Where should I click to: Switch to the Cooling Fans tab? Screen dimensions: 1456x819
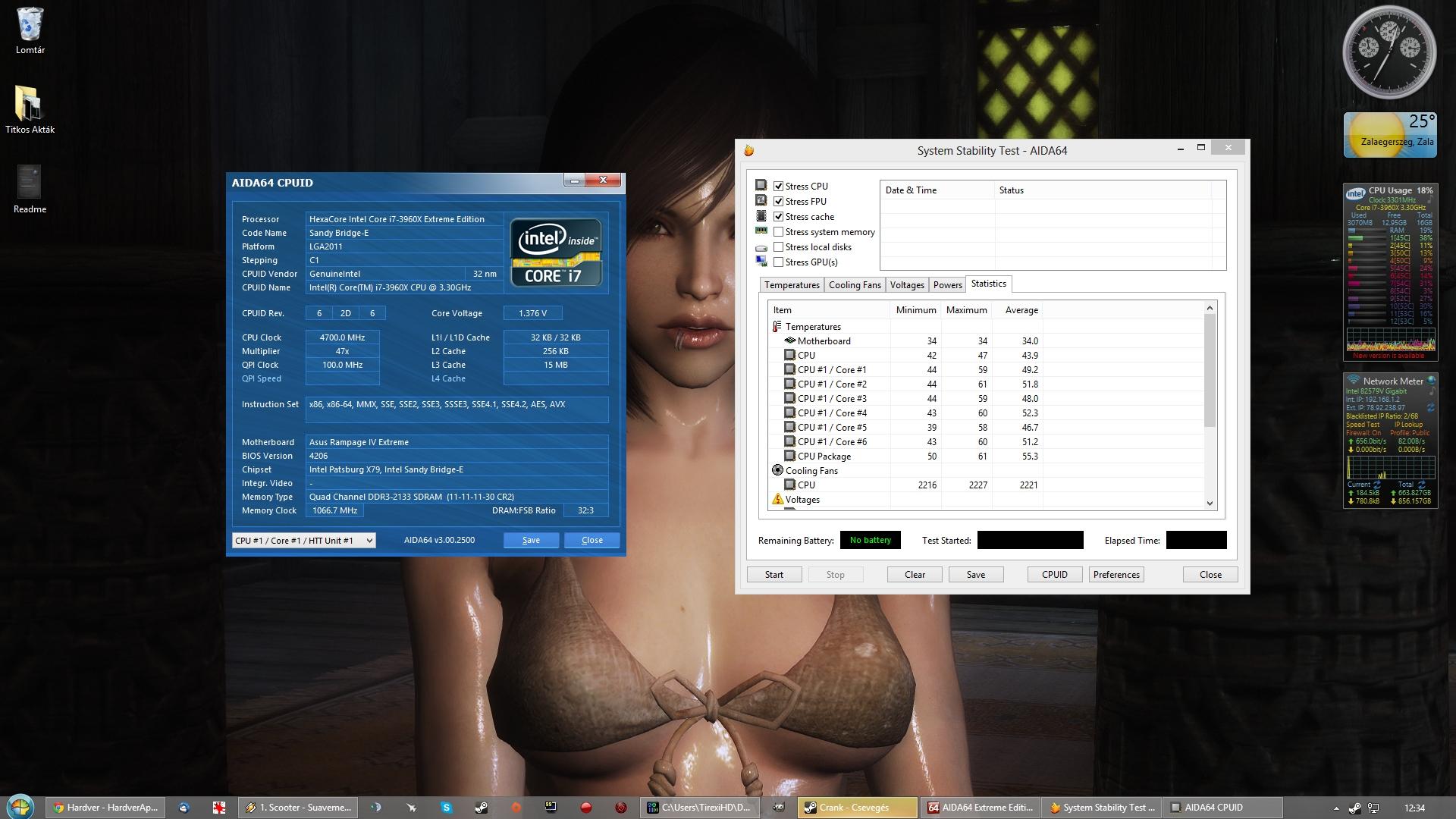tap(855, 285)
